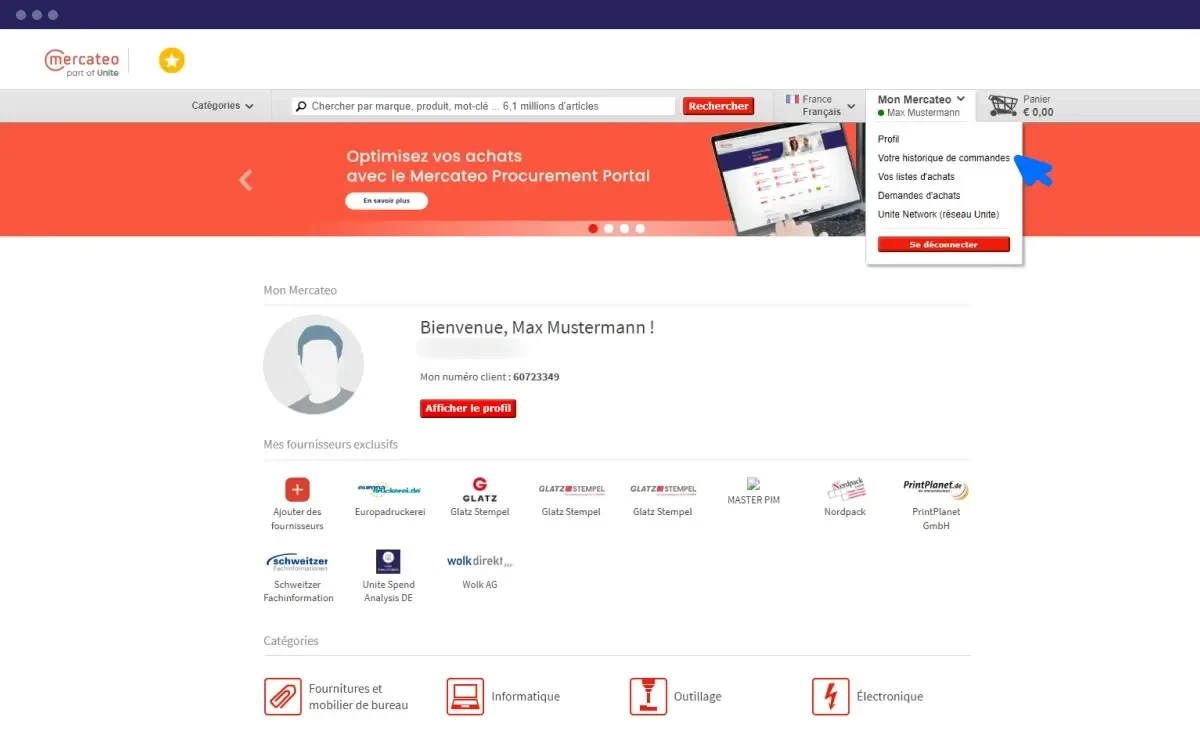Click the lightning bolt Électronique icon
The height and width of the screenshot is (733, 1200).
coord(831,696)
